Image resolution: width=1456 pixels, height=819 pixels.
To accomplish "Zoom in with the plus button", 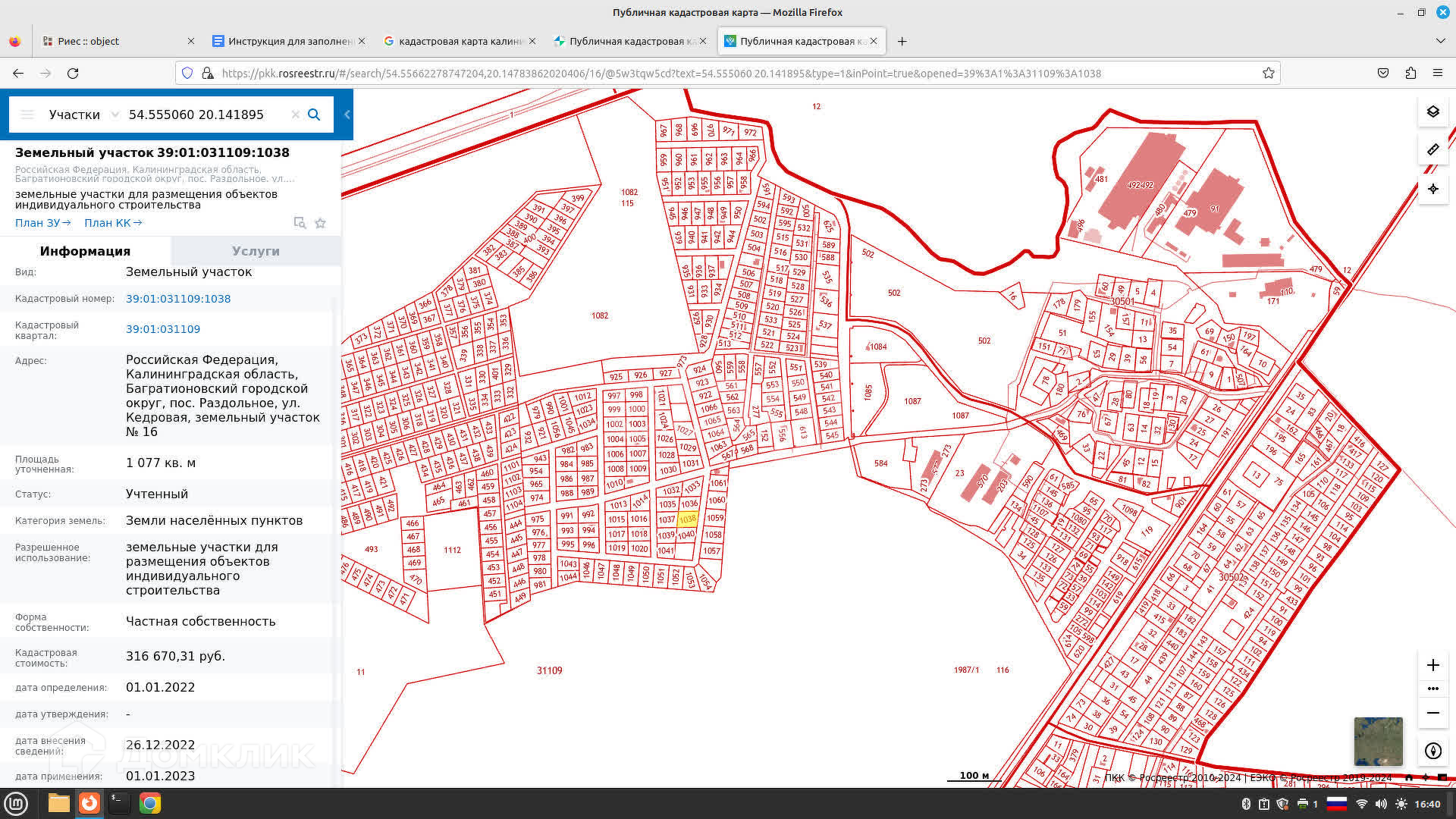I will (1432, 665).
